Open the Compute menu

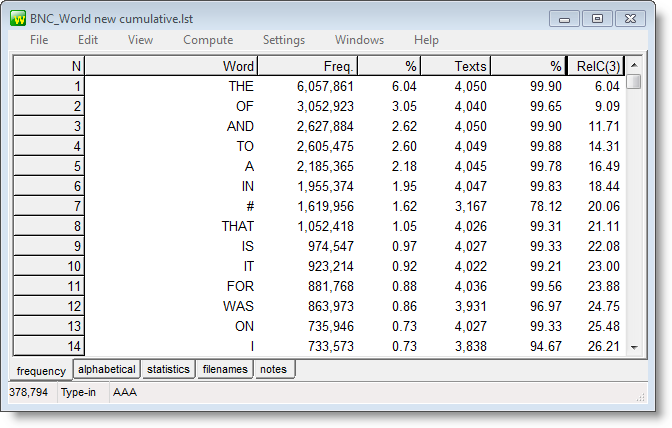(x=208, y=40)
